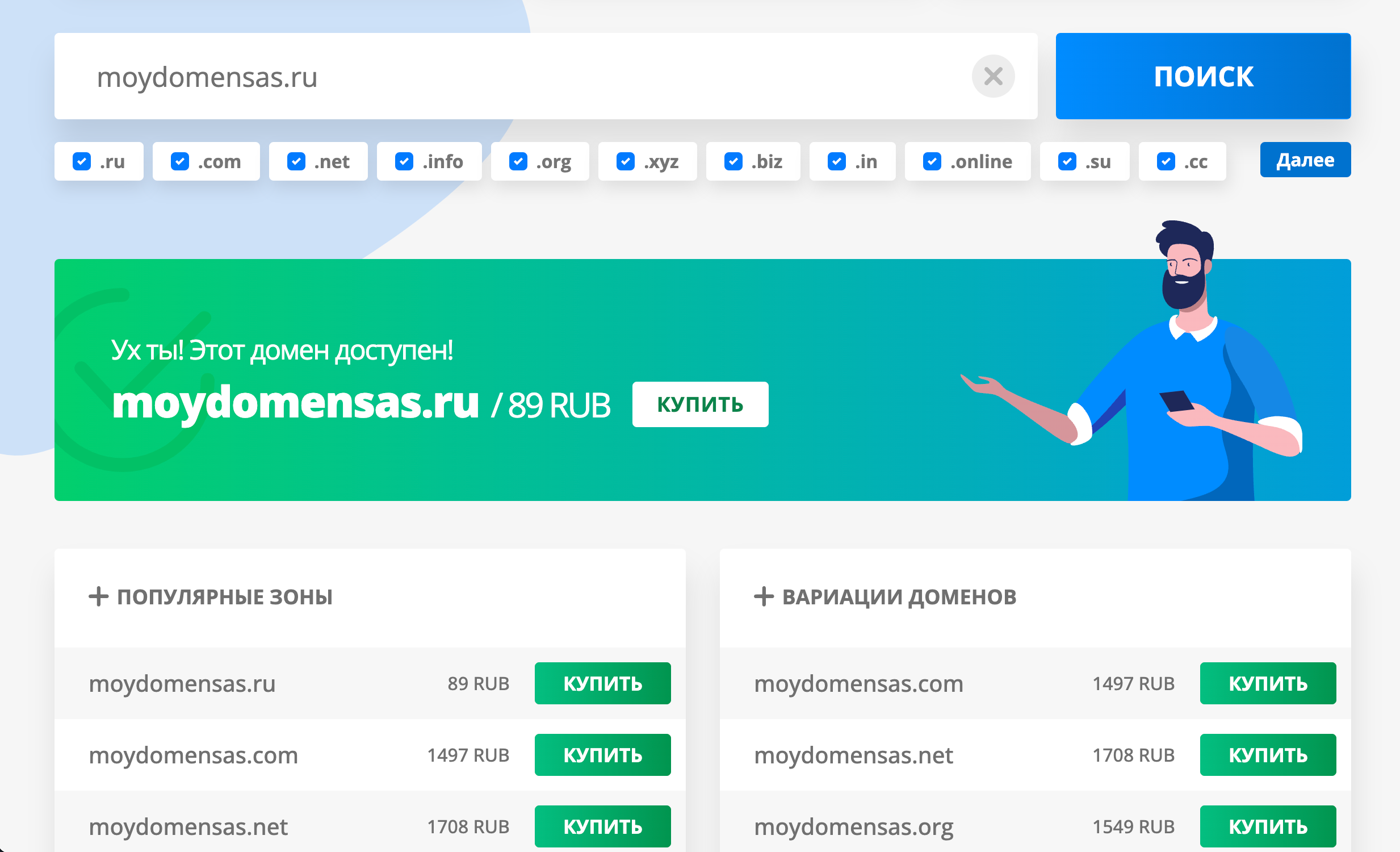This screenshot has width=1400, height=852.
Task: Disable the .net zone checkbox
Action: click(x=296, y=161)
